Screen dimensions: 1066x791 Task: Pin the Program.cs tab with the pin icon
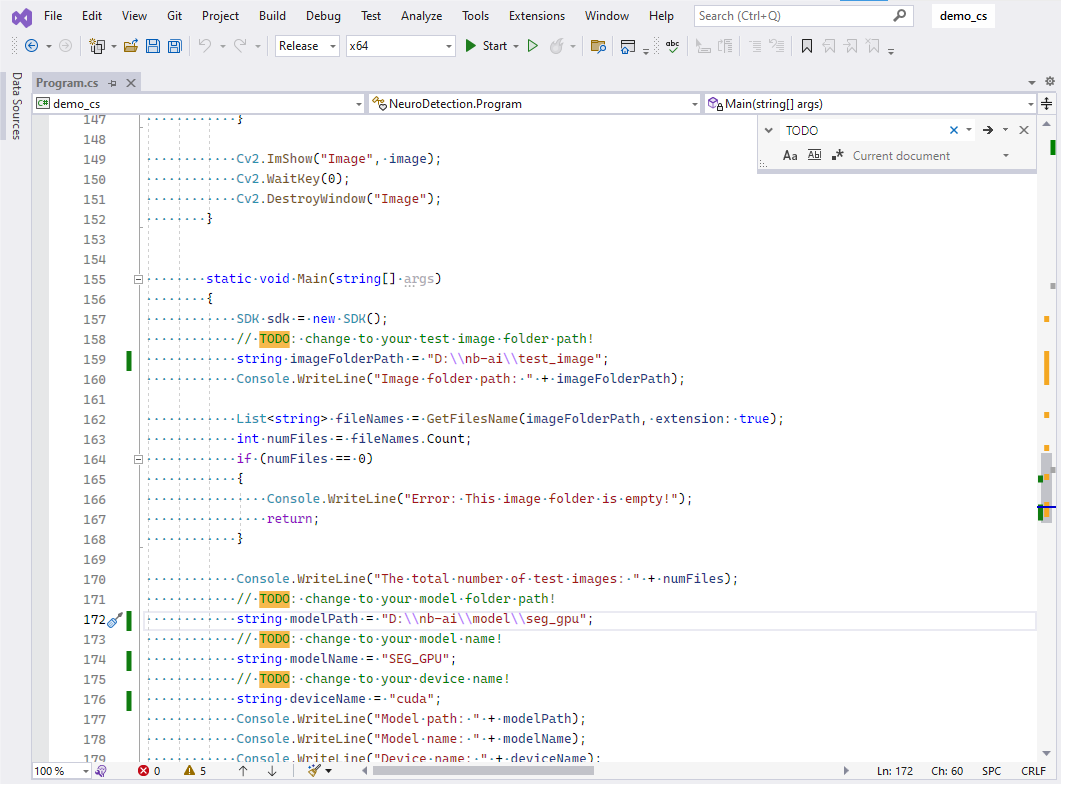click(x=113, y=84)
